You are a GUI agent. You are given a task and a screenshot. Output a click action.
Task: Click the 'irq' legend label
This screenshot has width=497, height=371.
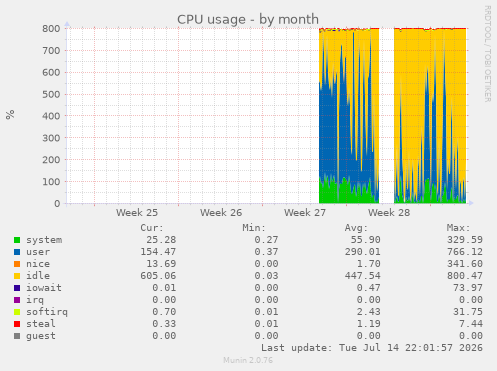pyautogui.click(x=35, y=300)
